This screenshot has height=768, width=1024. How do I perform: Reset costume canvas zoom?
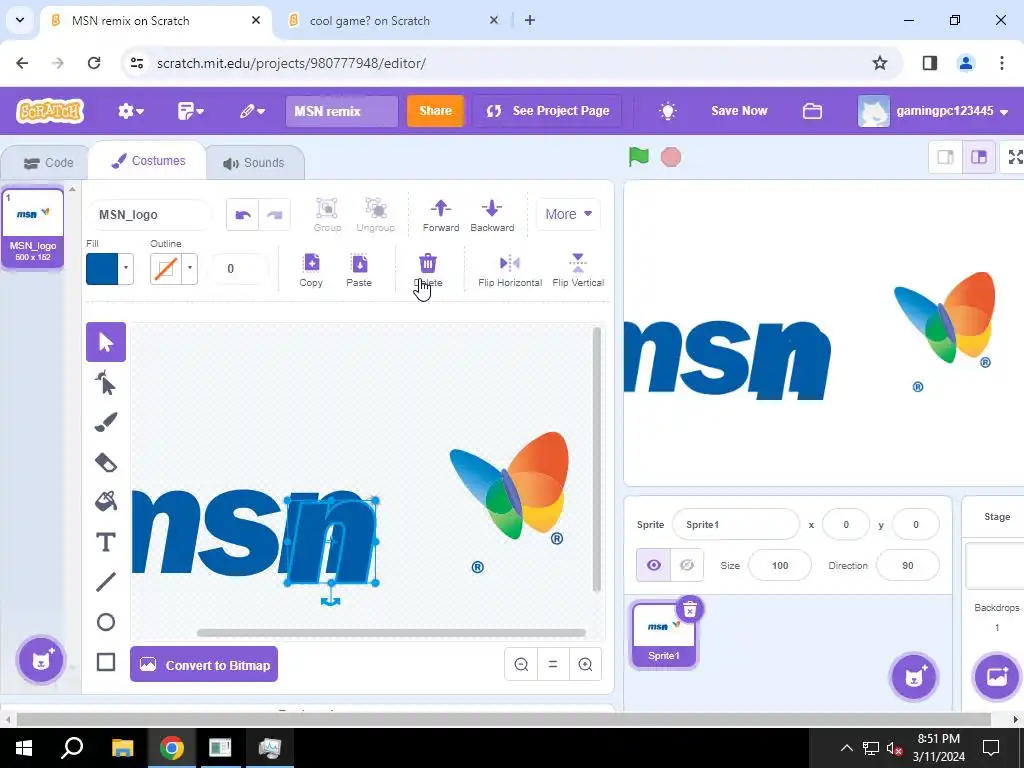[x=553, y=664]
